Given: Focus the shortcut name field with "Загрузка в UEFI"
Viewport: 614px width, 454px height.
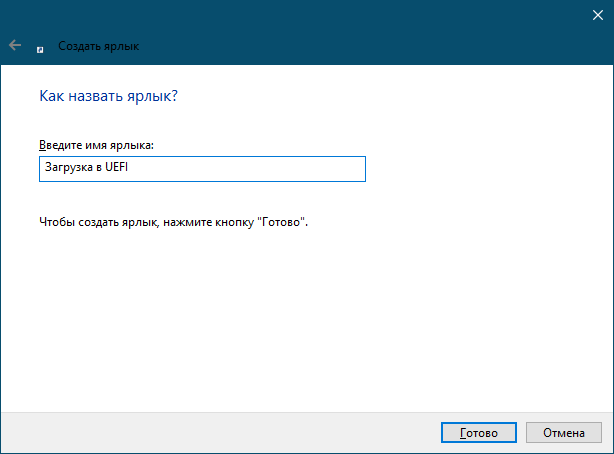Looking at the screenshot, I should point(202,169).
